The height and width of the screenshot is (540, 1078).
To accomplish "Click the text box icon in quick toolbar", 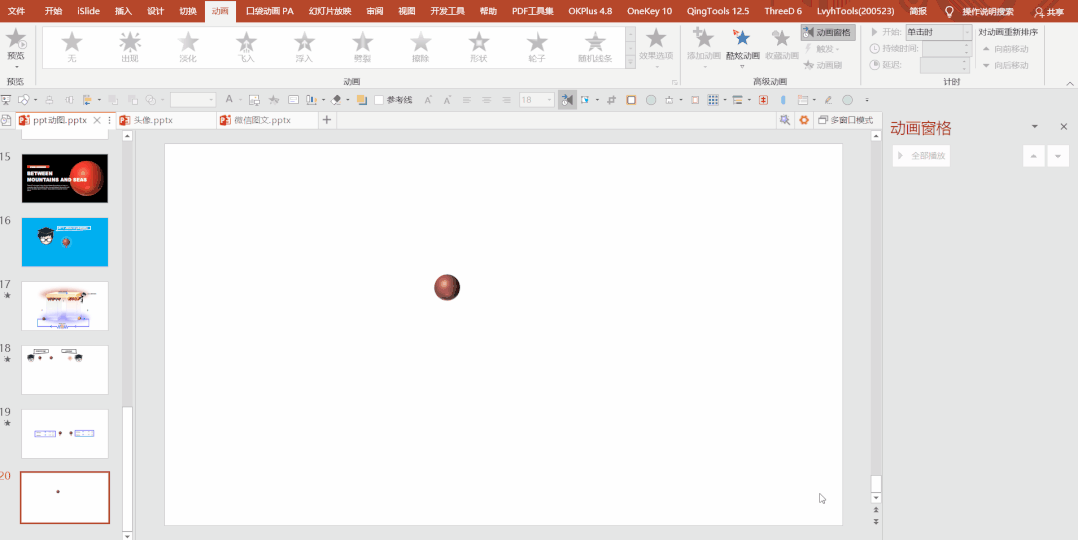I will [294, 100].
